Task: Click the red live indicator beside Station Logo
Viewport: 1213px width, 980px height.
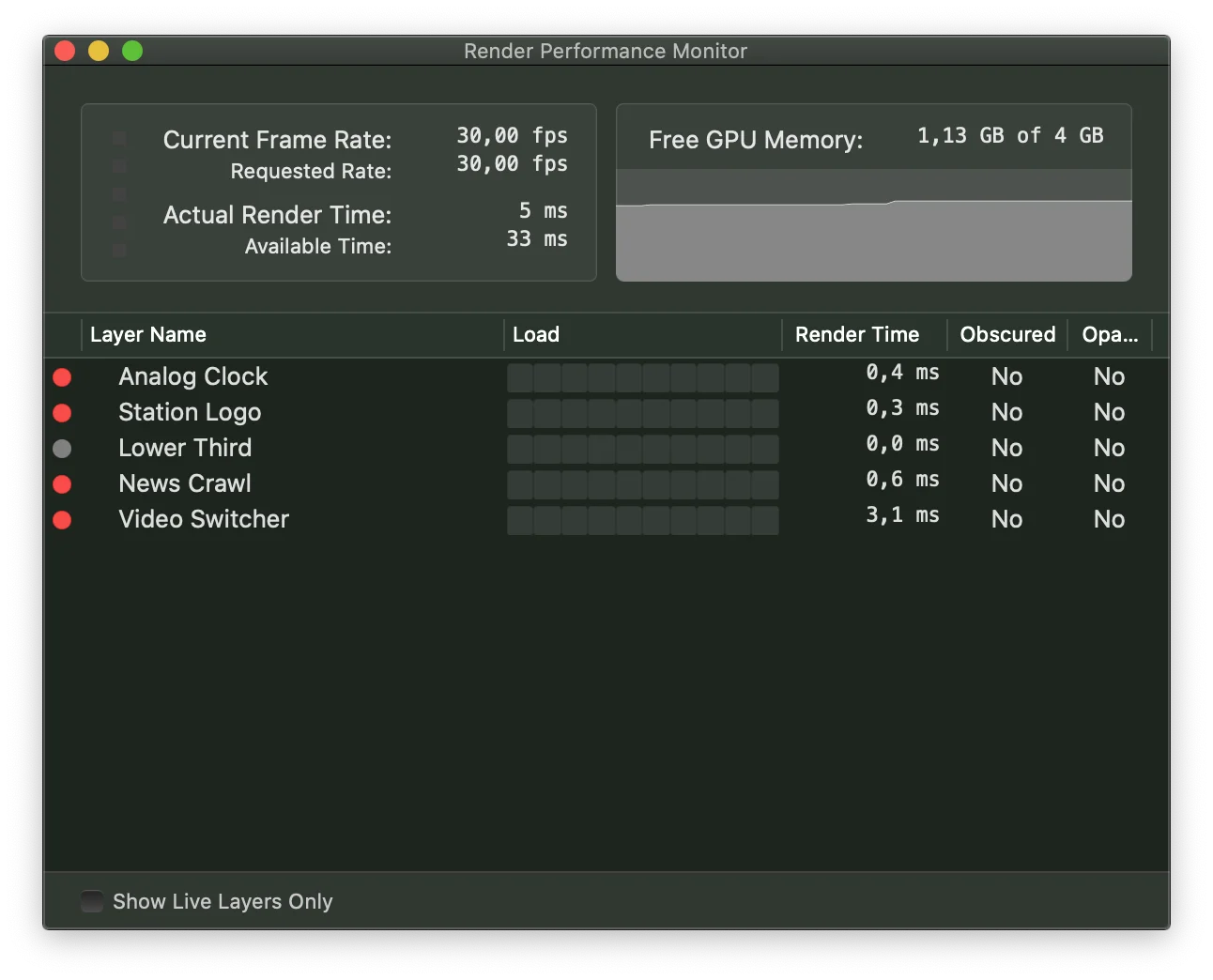Action: pyautogui.click(x=62, y=413)
